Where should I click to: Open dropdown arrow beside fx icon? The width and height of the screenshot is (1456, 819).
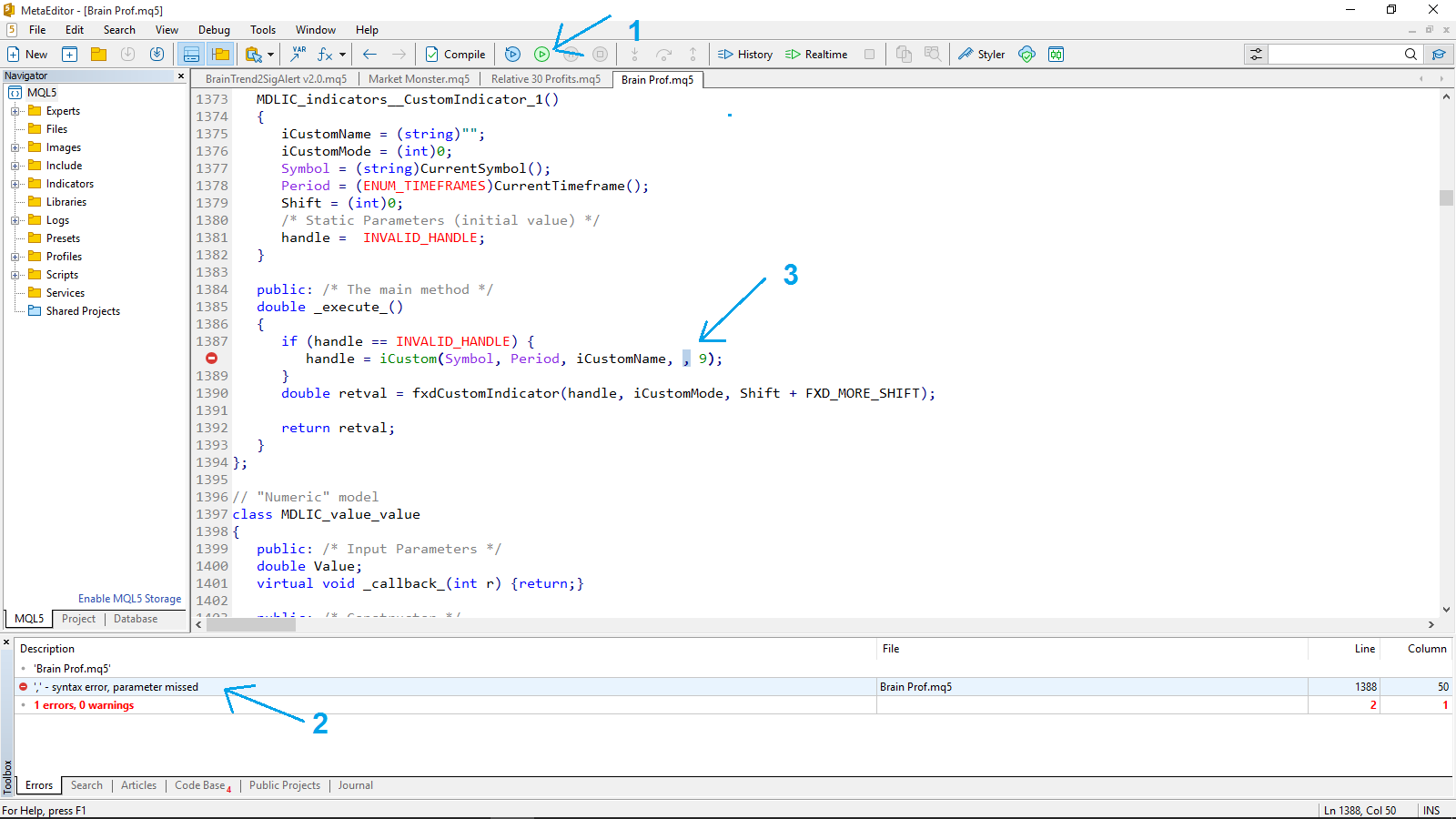tap(342, 55)
